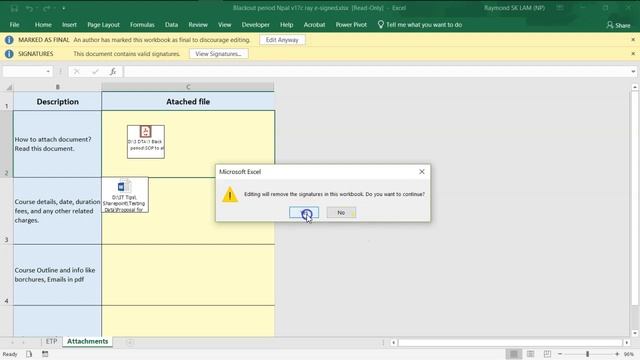Switch to the ETP sheet tab
This screenshot has height=360, width=640.
pyautogui.click(x=51, y=341)
